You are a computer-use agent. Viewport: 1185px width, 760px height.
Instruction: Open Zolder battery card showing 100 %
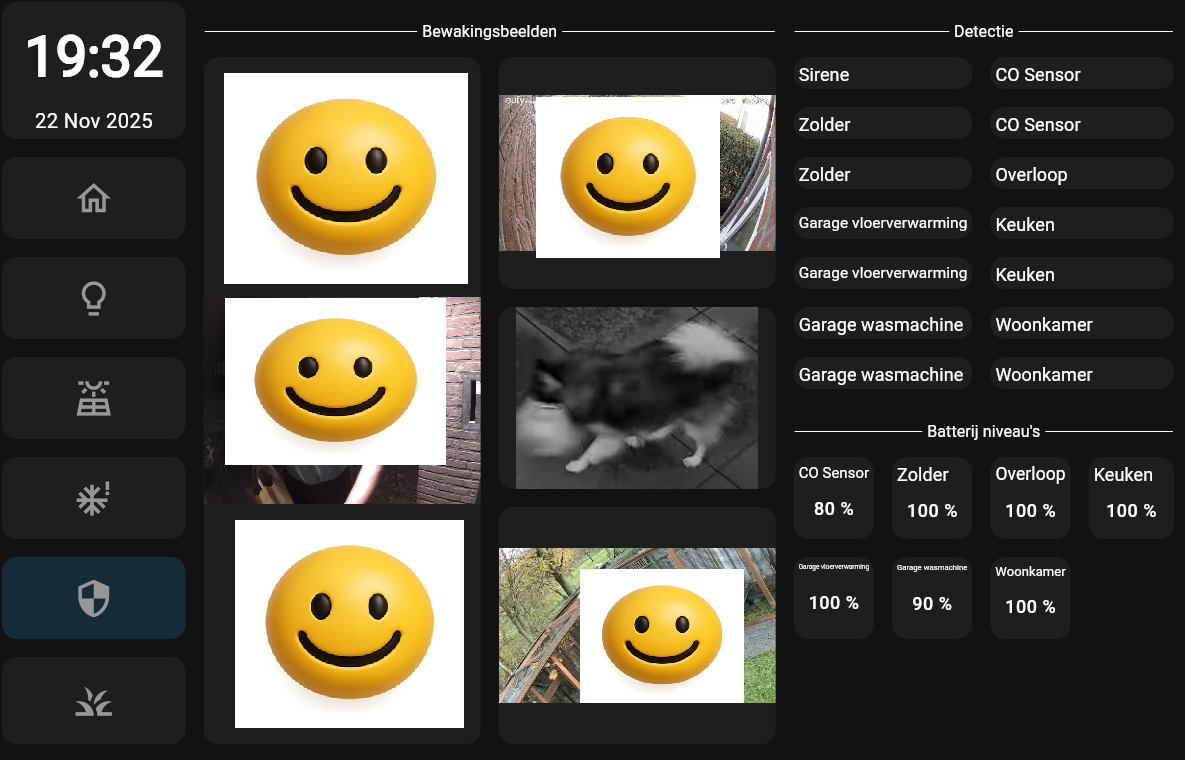tap(932, 497)
